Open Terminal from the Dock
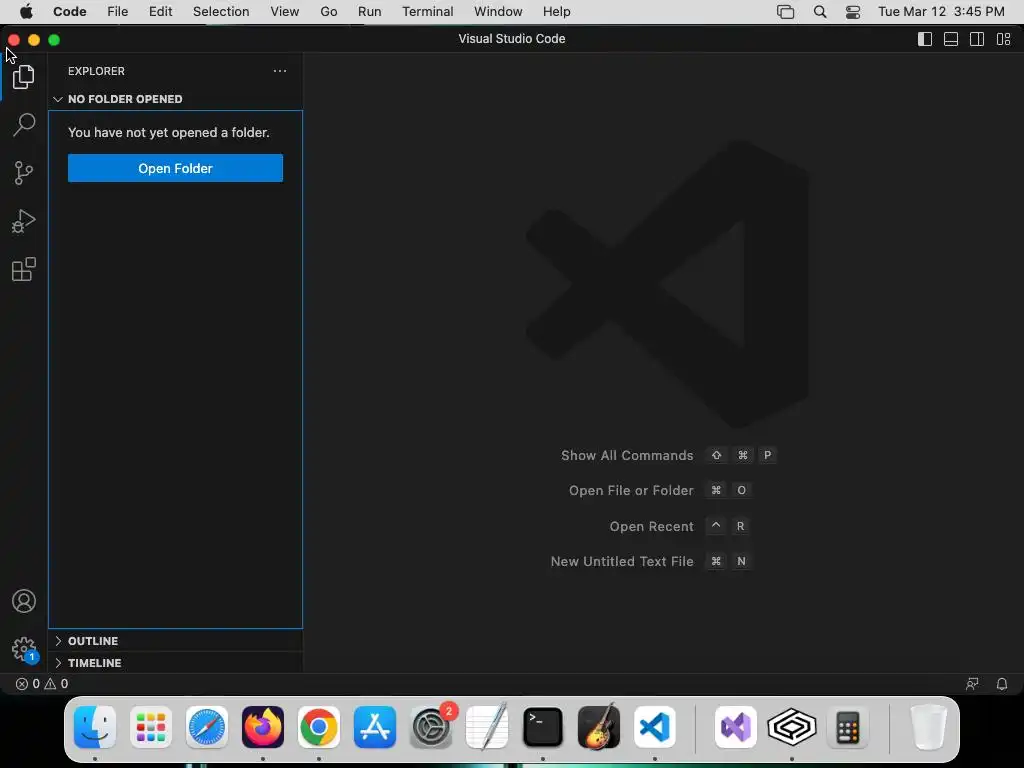 pos(543,727)
